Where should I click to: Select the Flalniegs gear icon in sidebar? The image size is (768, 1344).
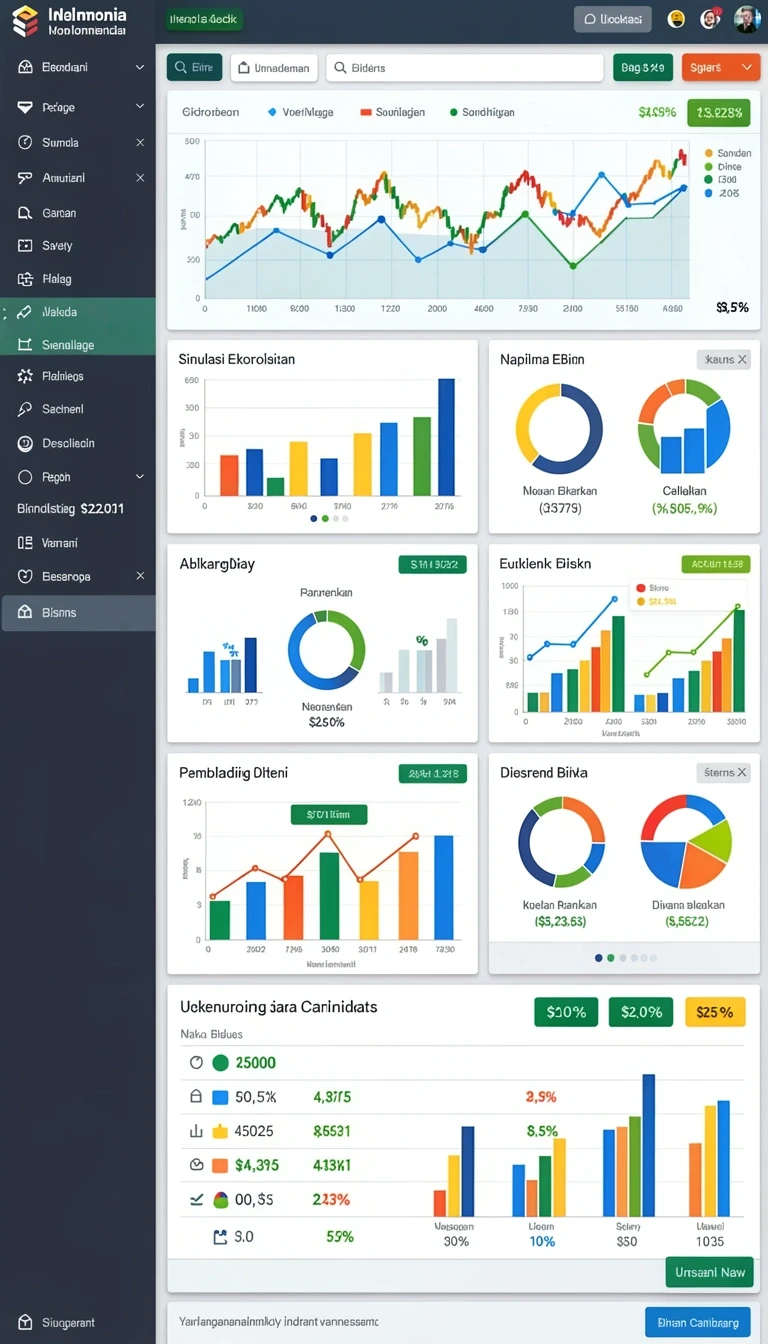pyautogui.click(x=25, y=376)
